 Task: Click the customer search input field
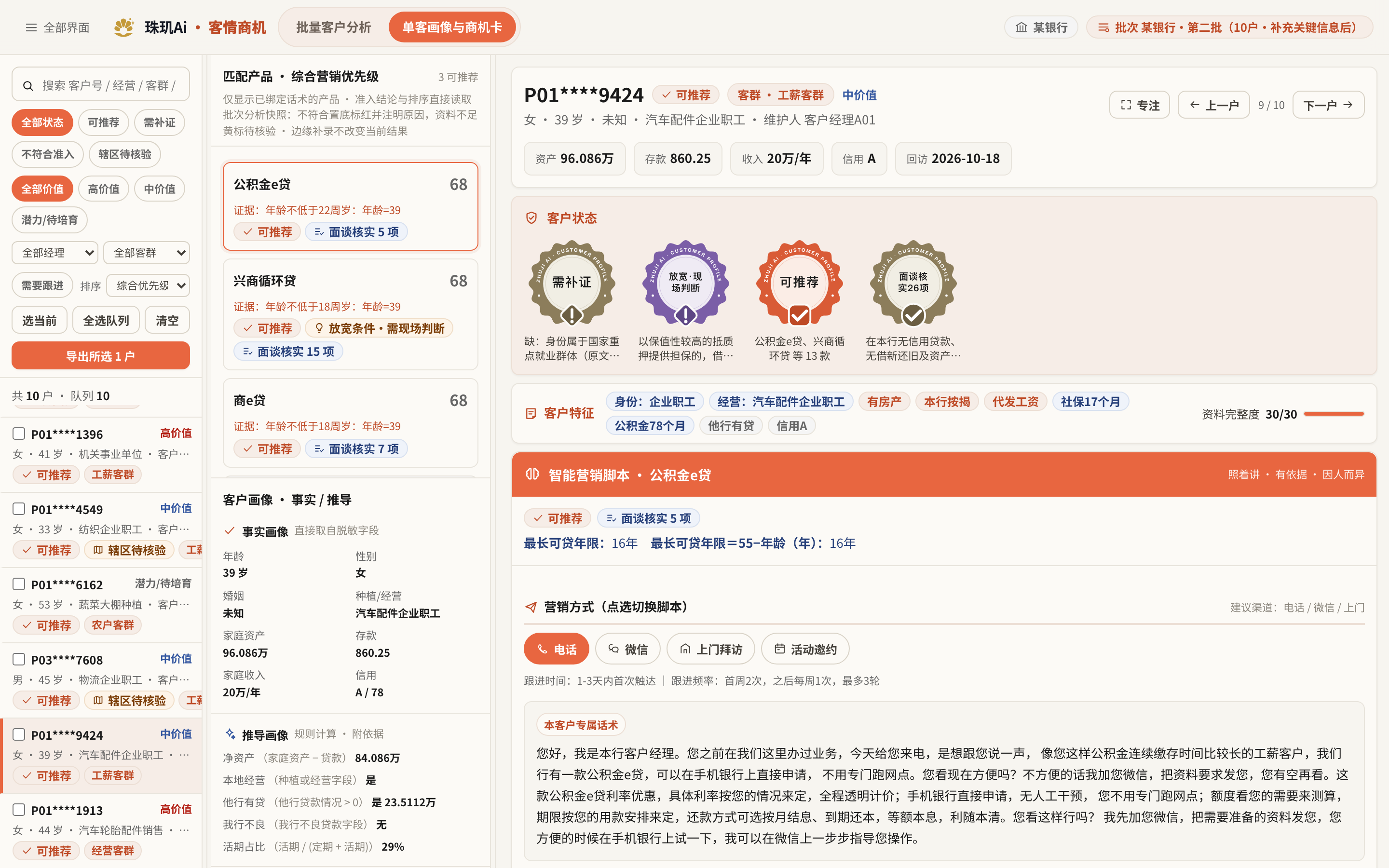(x=100, y=85)
